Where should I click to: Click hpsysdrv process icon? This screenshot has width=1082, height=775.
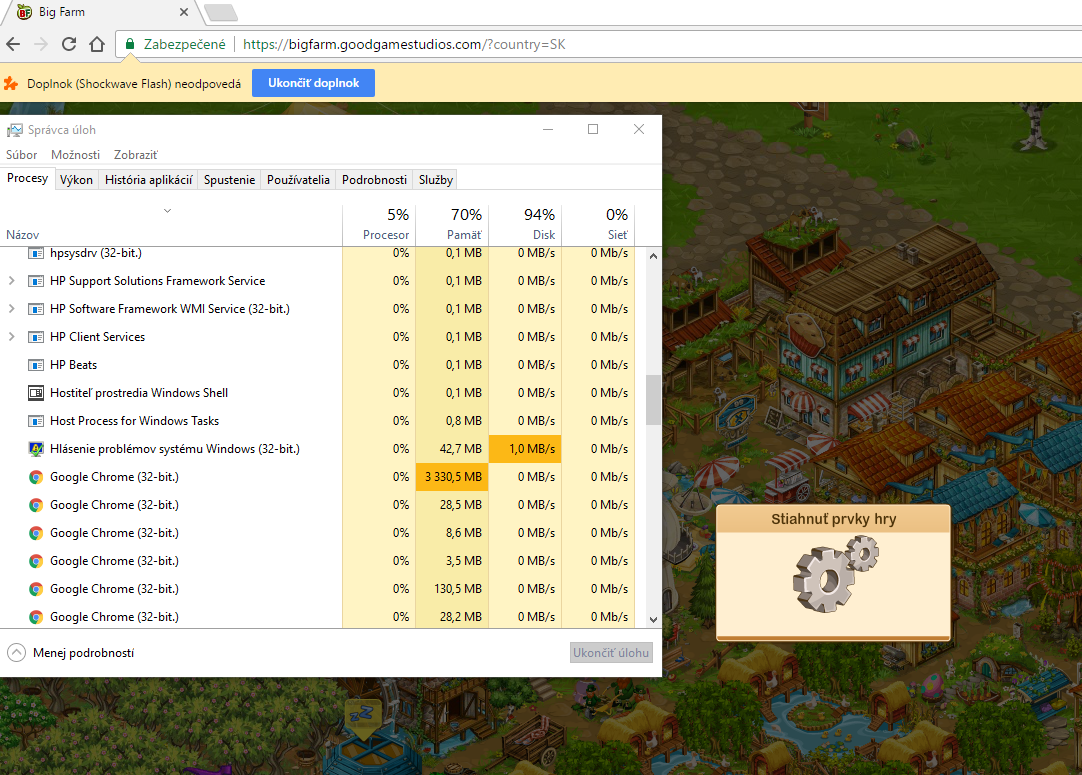(36, 253)
